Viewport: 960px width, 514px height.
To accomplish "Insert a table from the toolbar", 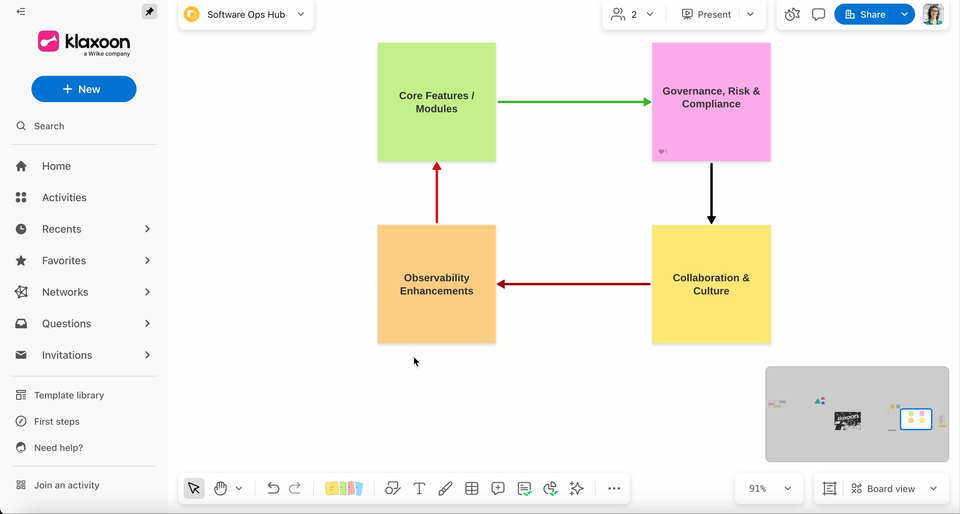I will pos(472,488).
